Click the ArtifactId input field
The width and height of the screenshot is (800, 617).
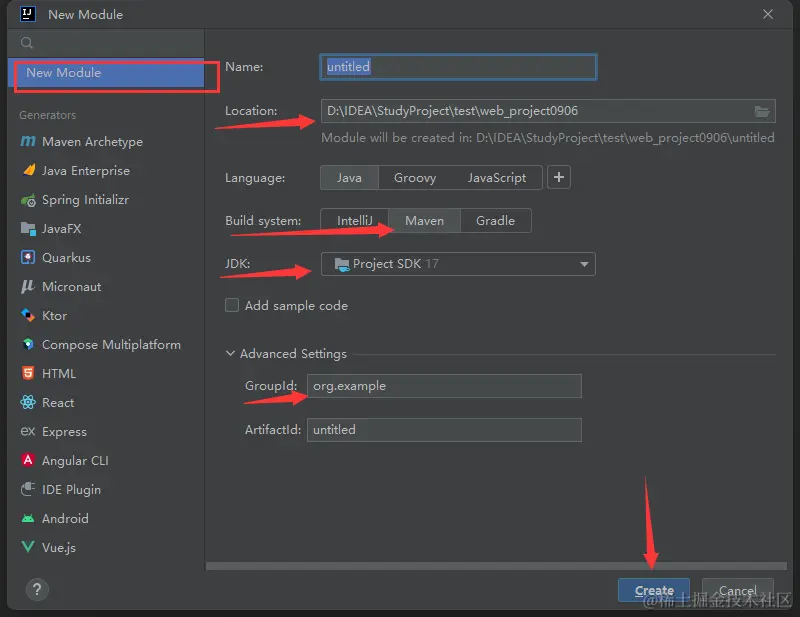(444, 430)
